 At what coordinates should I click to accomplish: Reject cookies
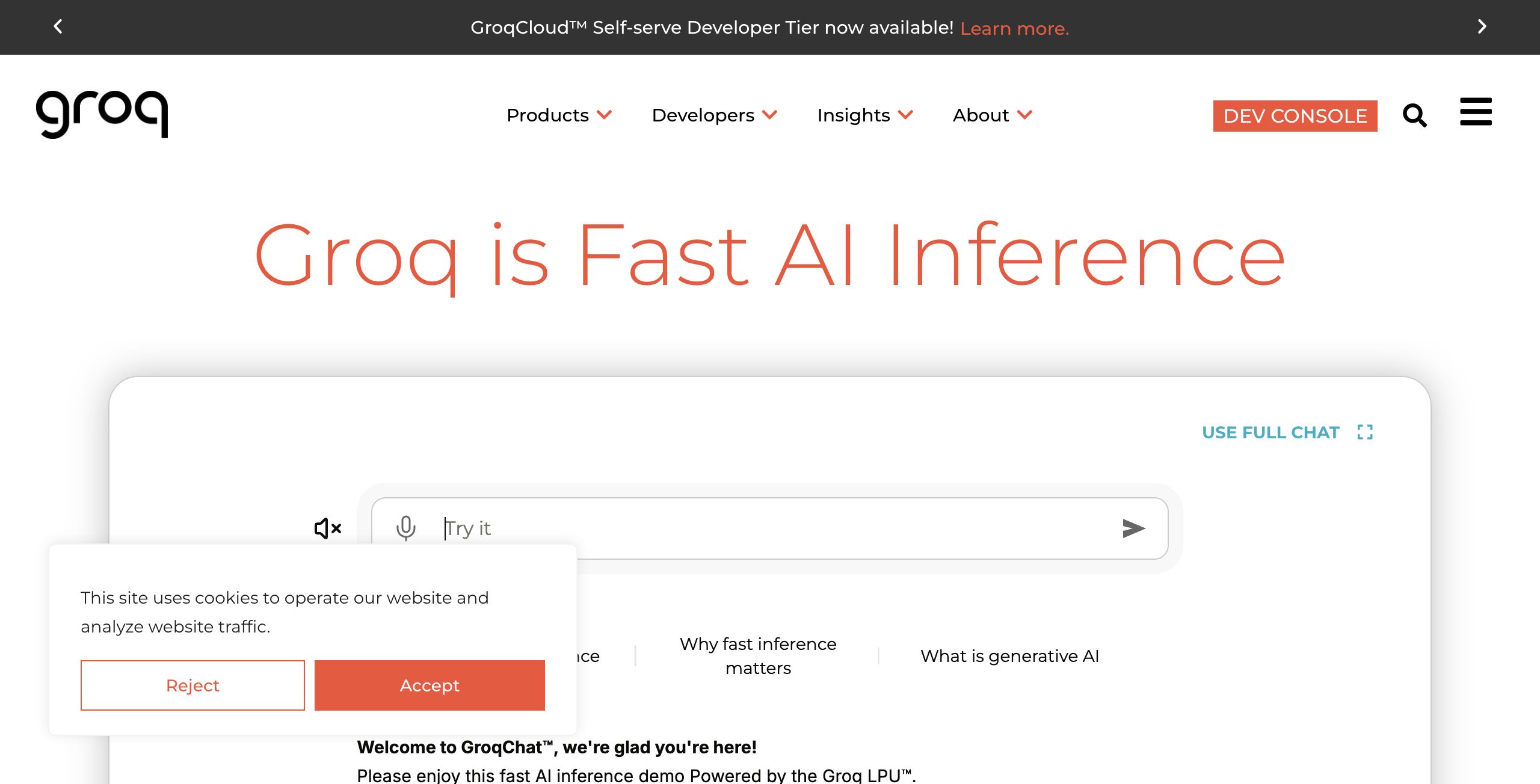(x=192, y=685)
